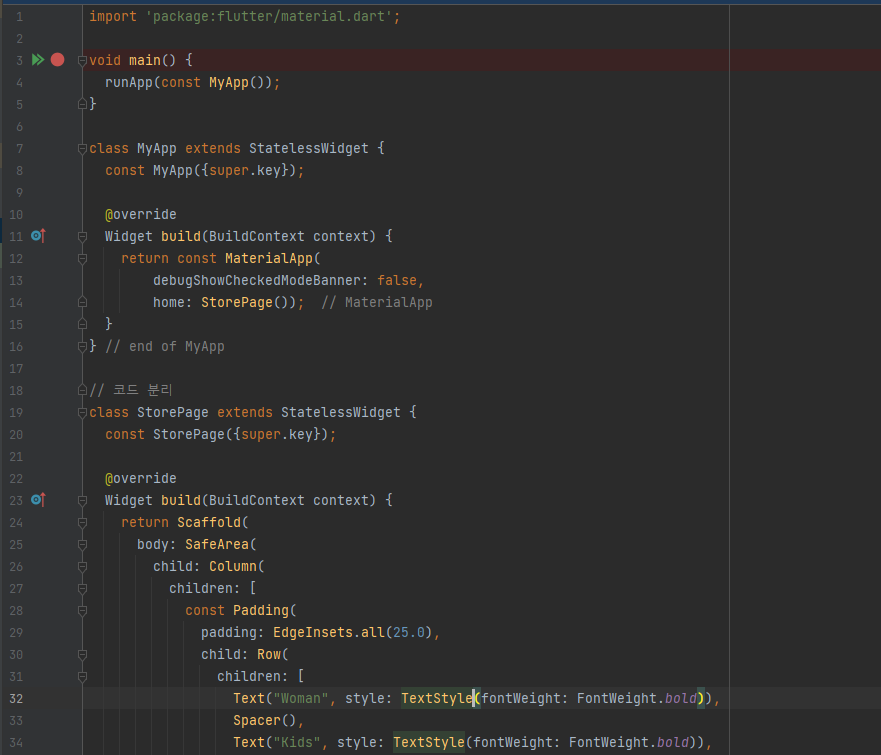Image resolution: width=881 pixels, height=755 pixels.
Task: Click line number 1 in the gutter
Action: (19, 17)
